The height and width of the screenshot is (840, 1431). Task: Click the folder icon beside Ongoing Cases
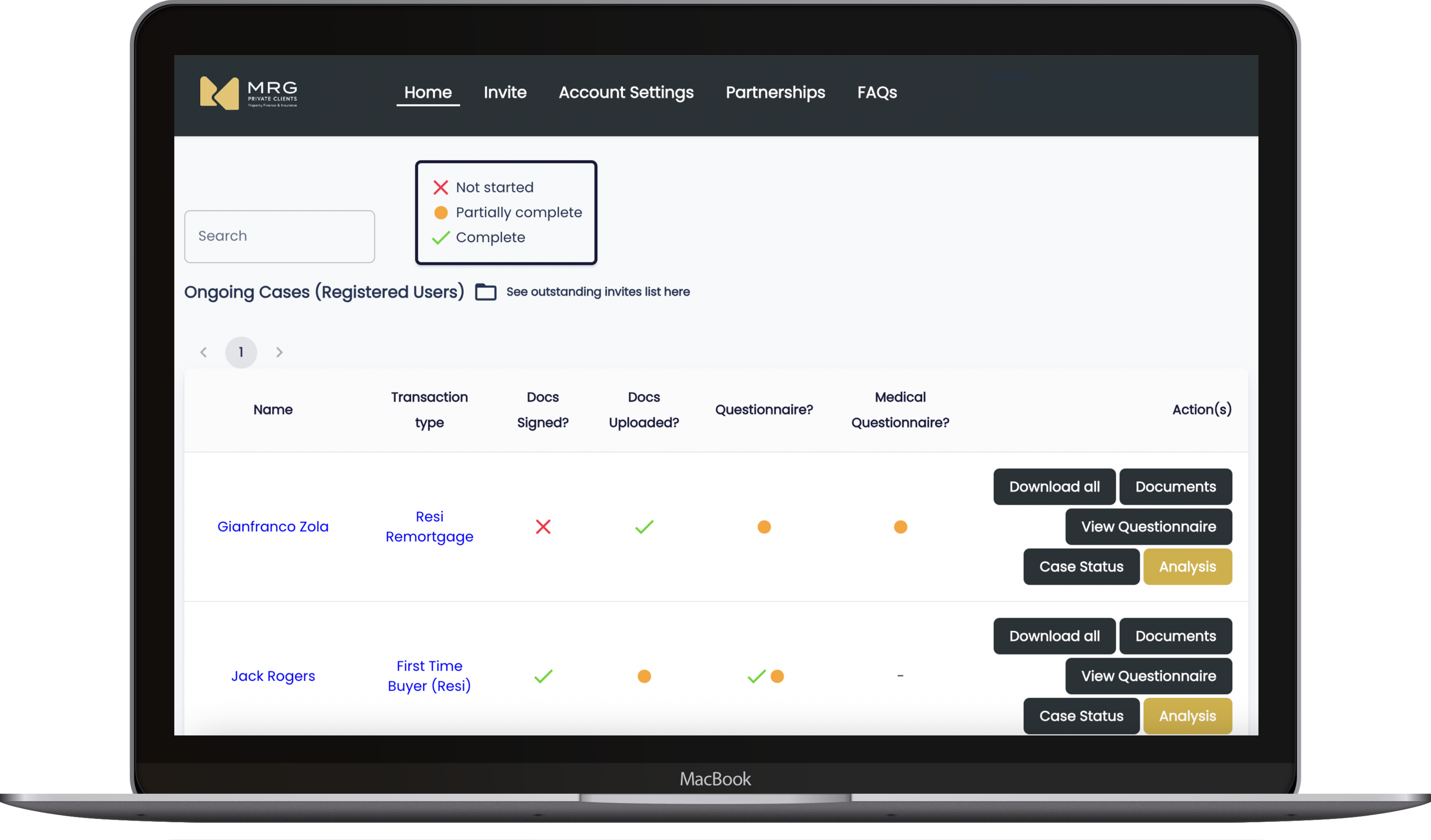tap(485, 292)
